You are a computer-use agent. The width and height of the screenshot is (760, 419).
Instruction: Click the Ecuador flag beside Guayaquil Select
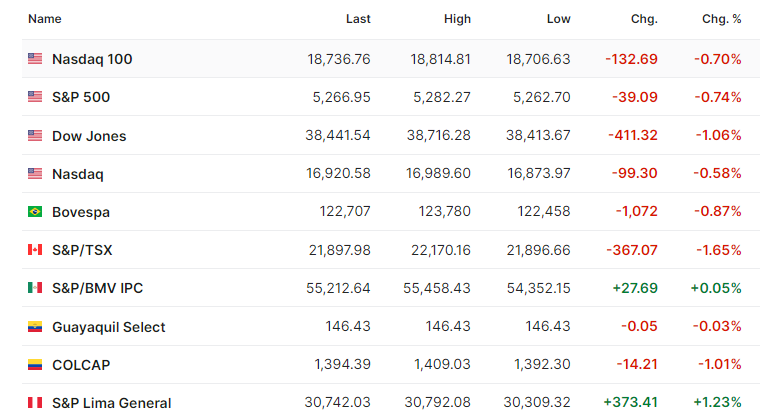35,326
